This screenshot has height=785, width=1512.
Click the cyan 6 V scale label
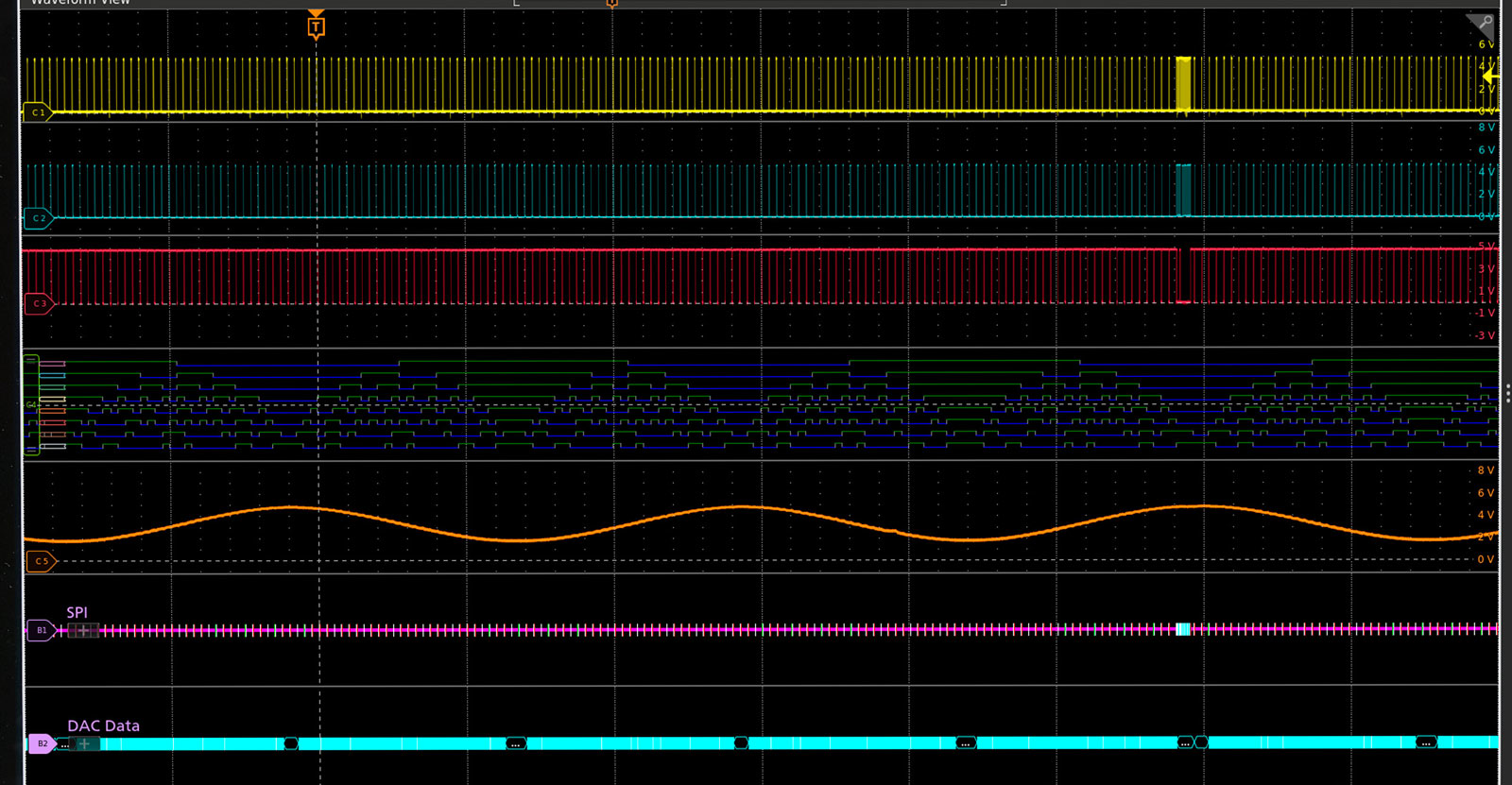click(x=1486, y=150)
